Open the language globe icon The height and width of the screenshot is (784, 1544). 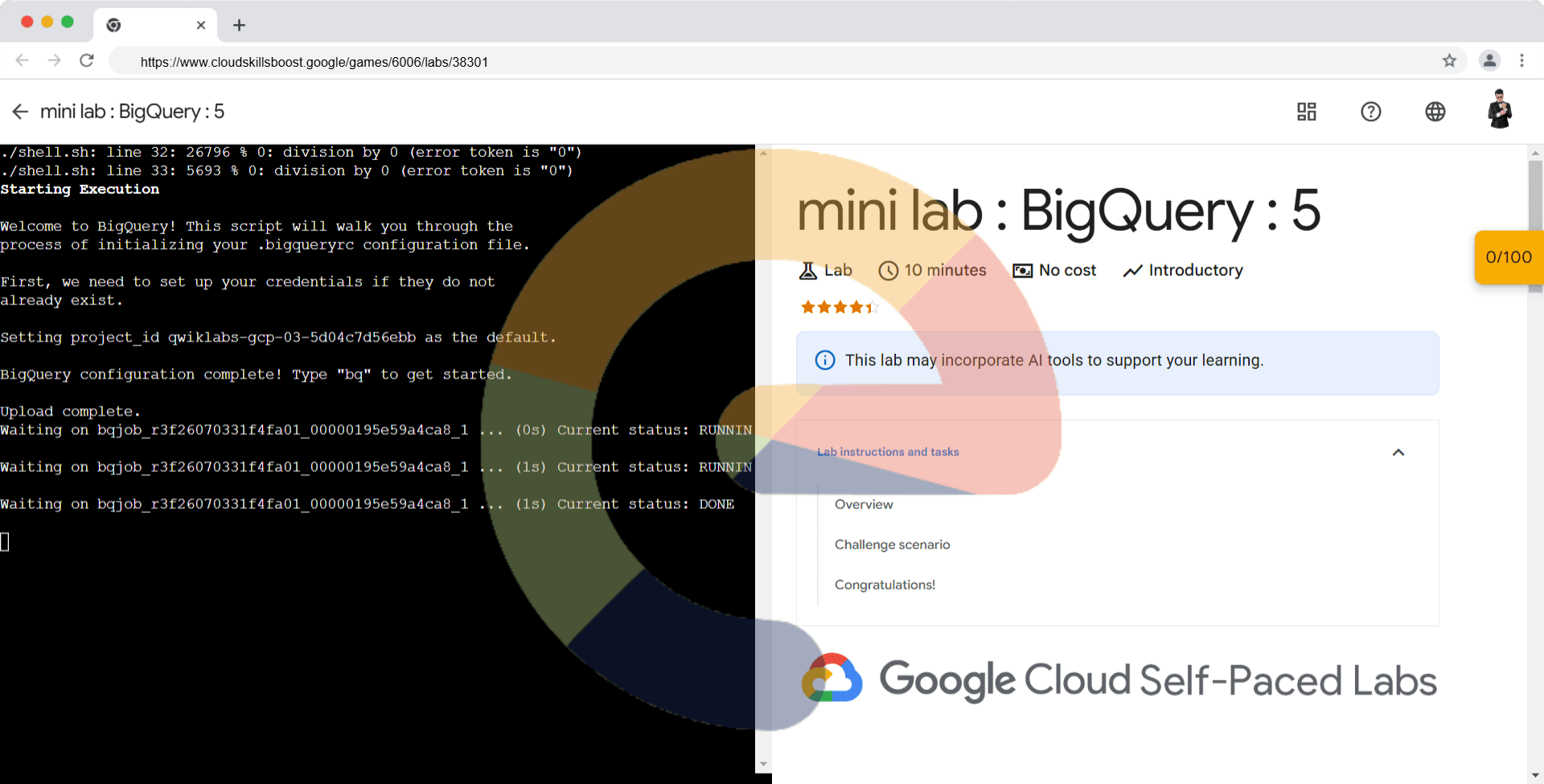pyautogui.click(x=1435, y=112)
